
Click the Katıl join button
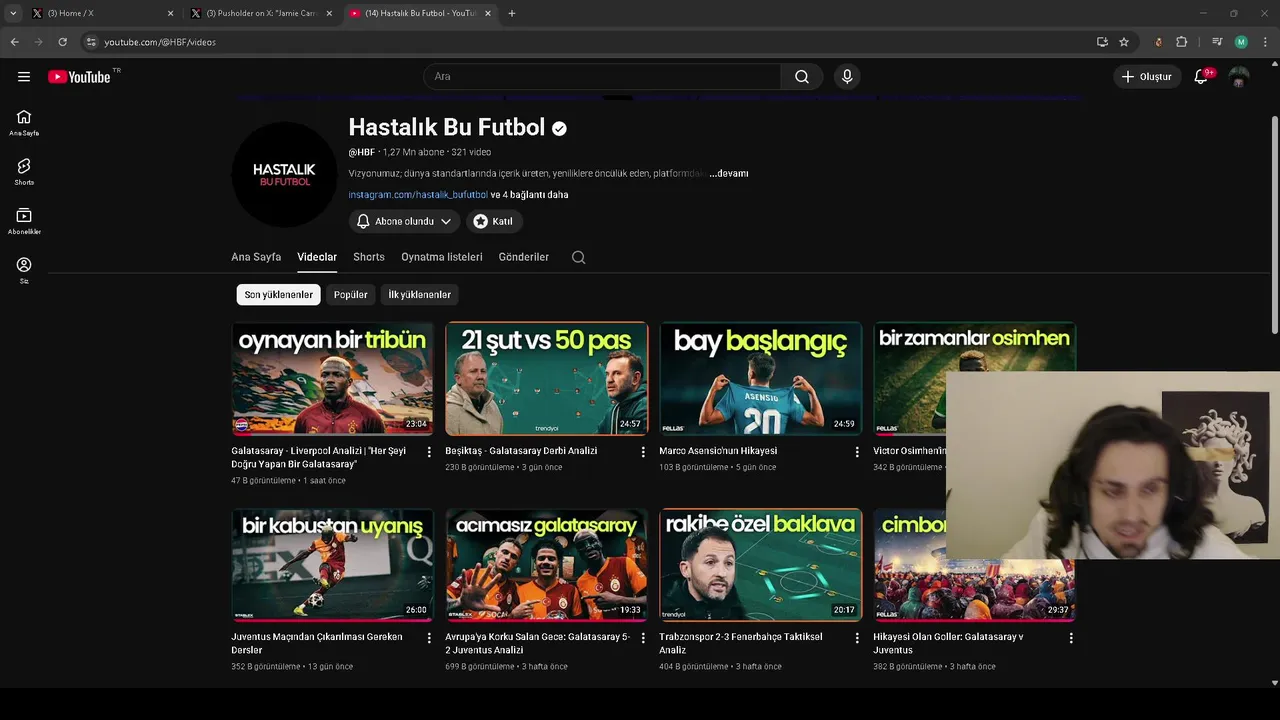click(493, 221)
